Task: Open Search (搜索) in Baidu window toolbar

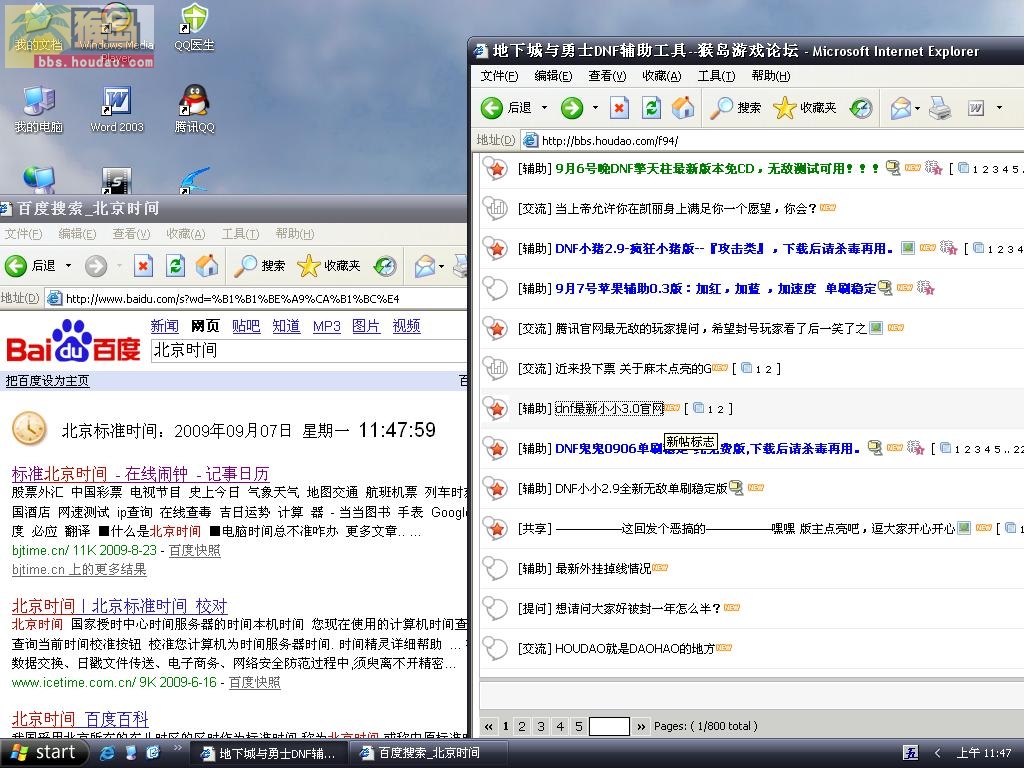Action: click(x=260, y=266)
